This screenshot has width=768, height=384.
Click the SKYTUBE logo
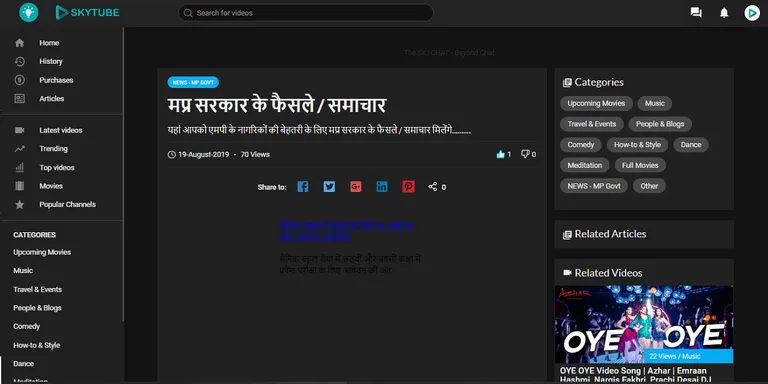click(x=87, y=13)
